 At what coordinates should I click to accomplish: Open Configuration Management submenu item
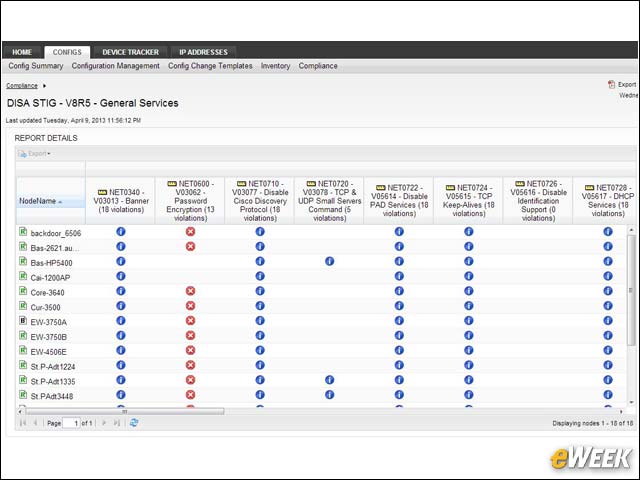116,66
